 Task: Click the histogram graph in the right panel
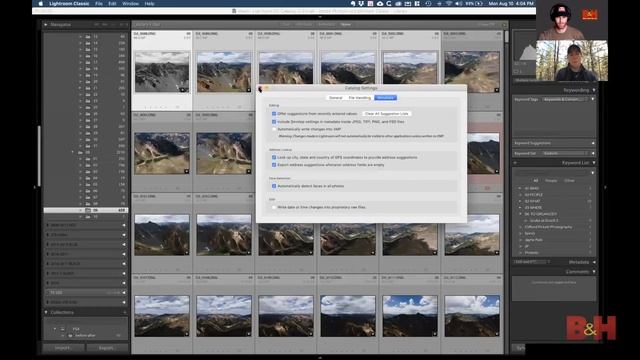(x=524, y=47)
